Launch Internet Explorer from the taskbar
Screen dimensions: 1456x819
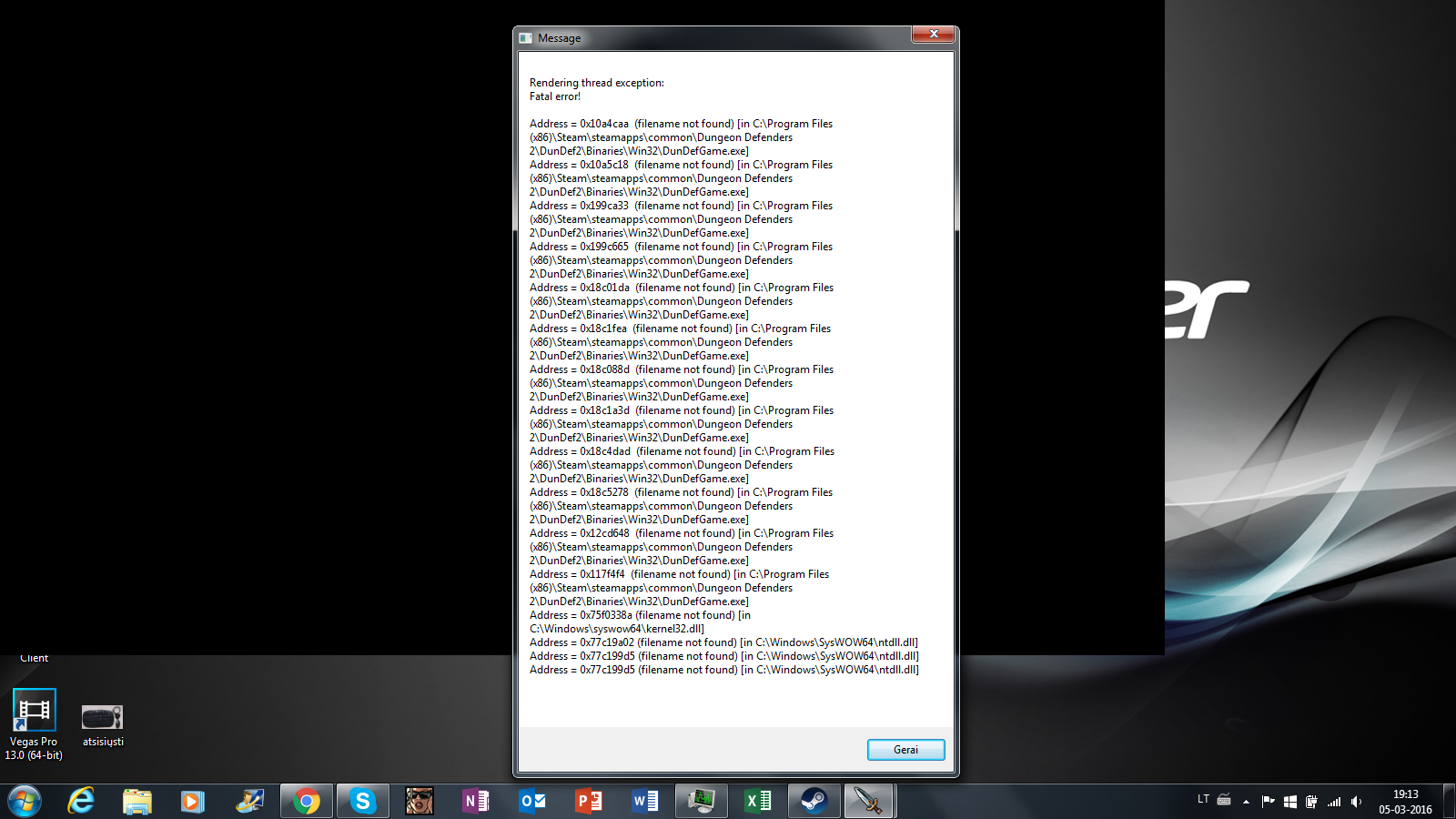[x=81, y=802]
